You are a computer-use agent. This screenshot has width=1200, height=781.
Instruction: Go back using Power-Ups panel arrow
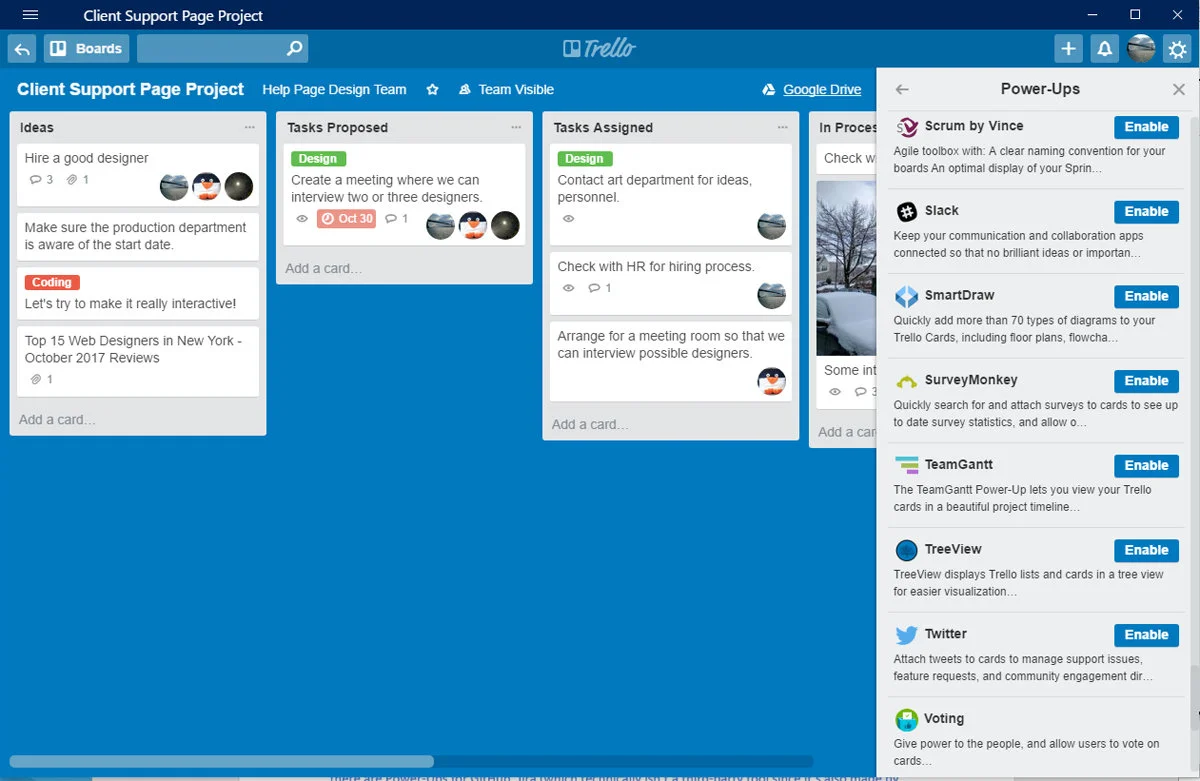tap(902, 89)
